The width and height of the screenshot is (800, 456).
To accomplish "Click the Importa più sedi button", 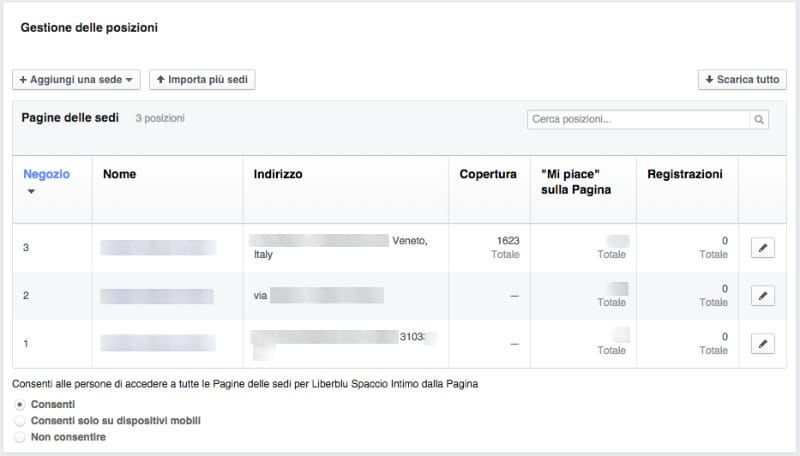I will tap(202, 80).
